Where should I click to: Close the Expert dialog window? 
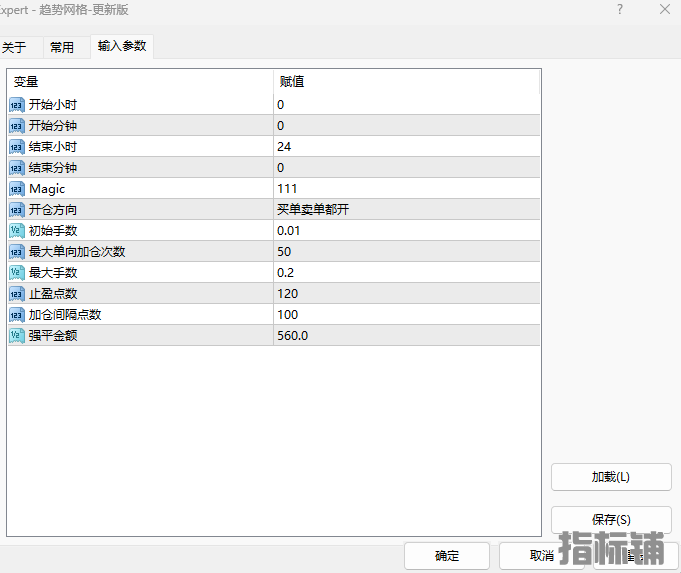pyautogui.click(x=664, y=9)
